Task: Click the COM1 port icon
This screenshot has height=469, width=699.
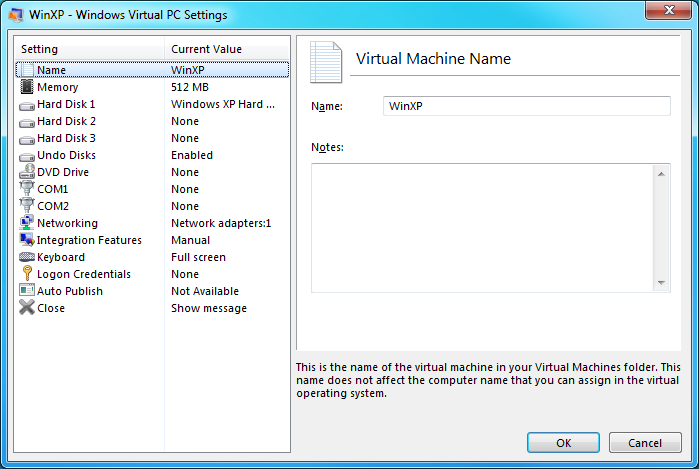Action: pos(27,189)
